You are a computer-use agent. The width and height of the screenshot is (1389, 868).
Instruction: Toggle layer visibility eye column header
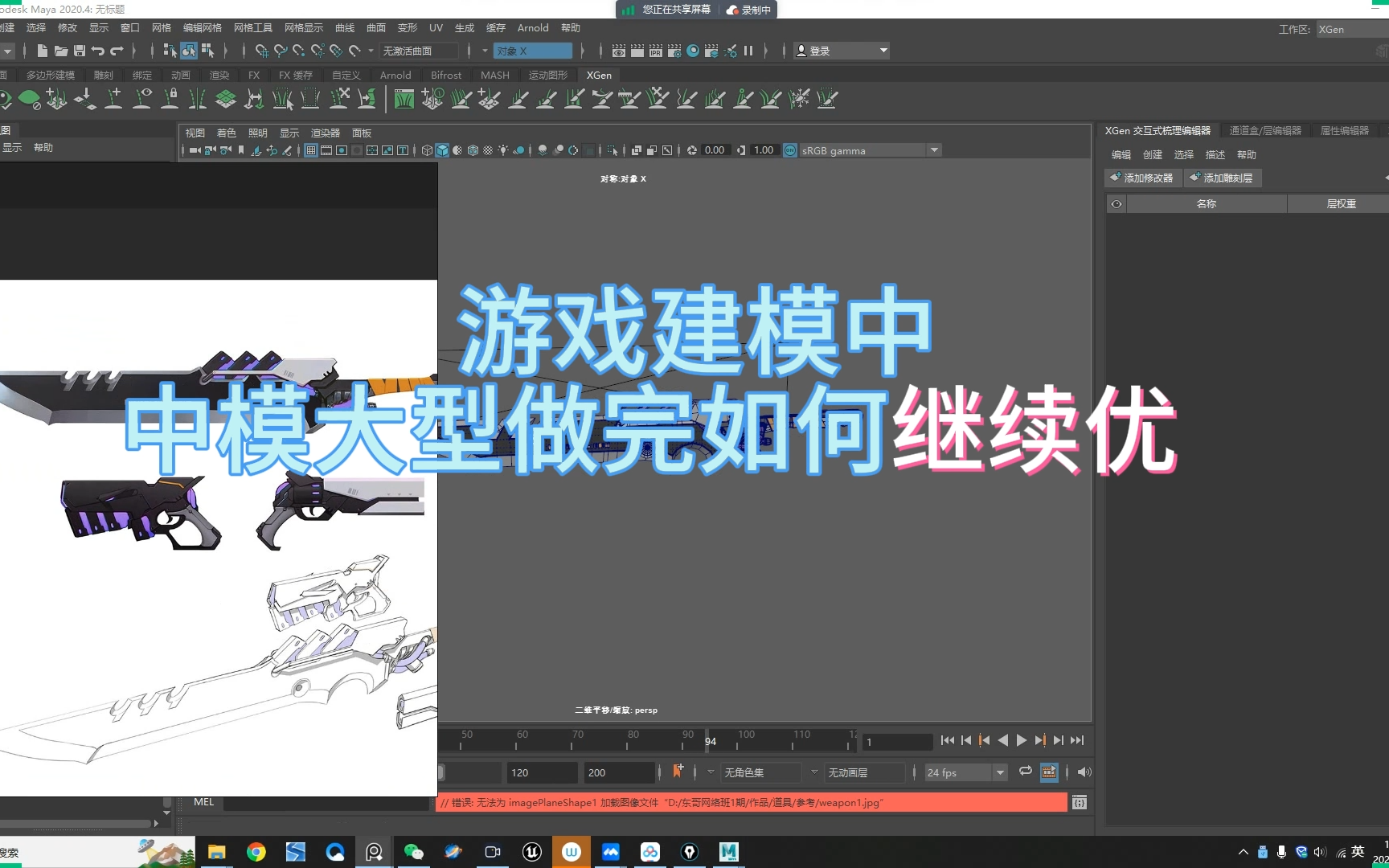1117,204
